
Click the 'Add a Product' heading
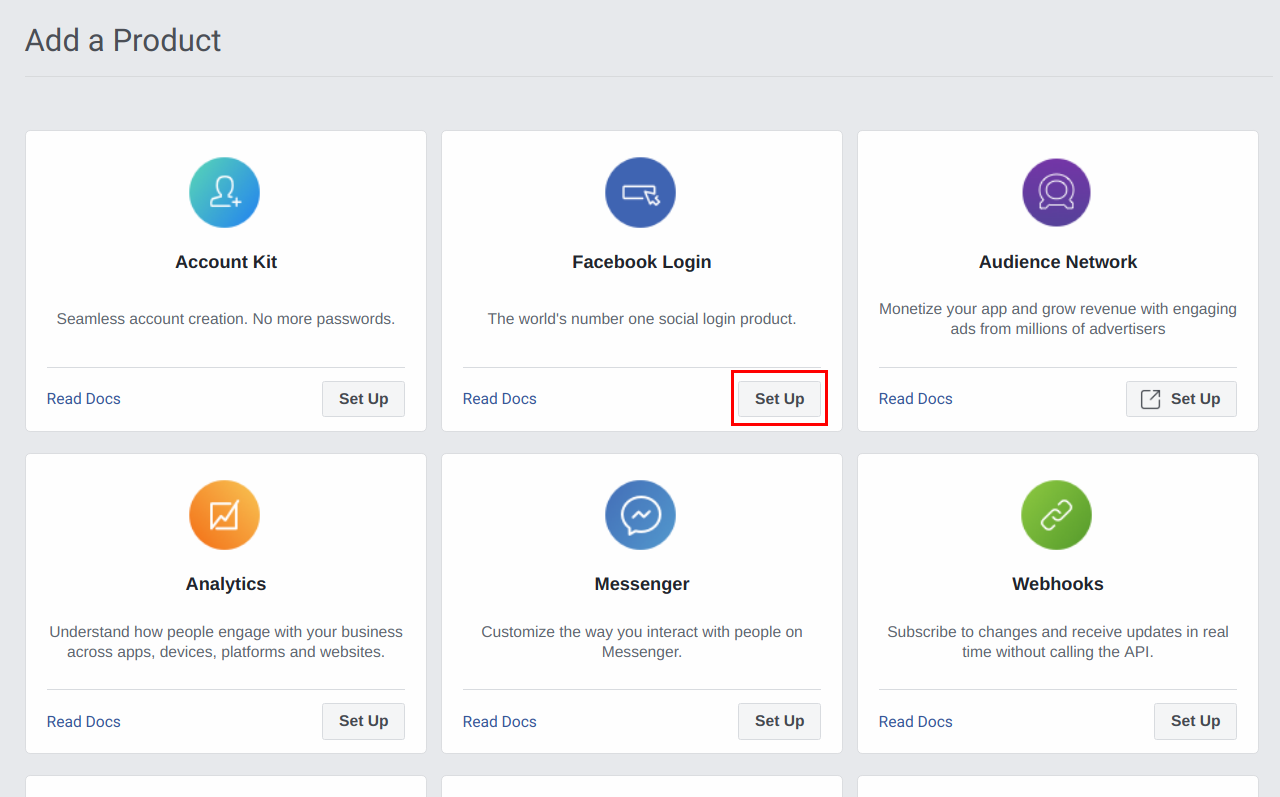[123, 40]
